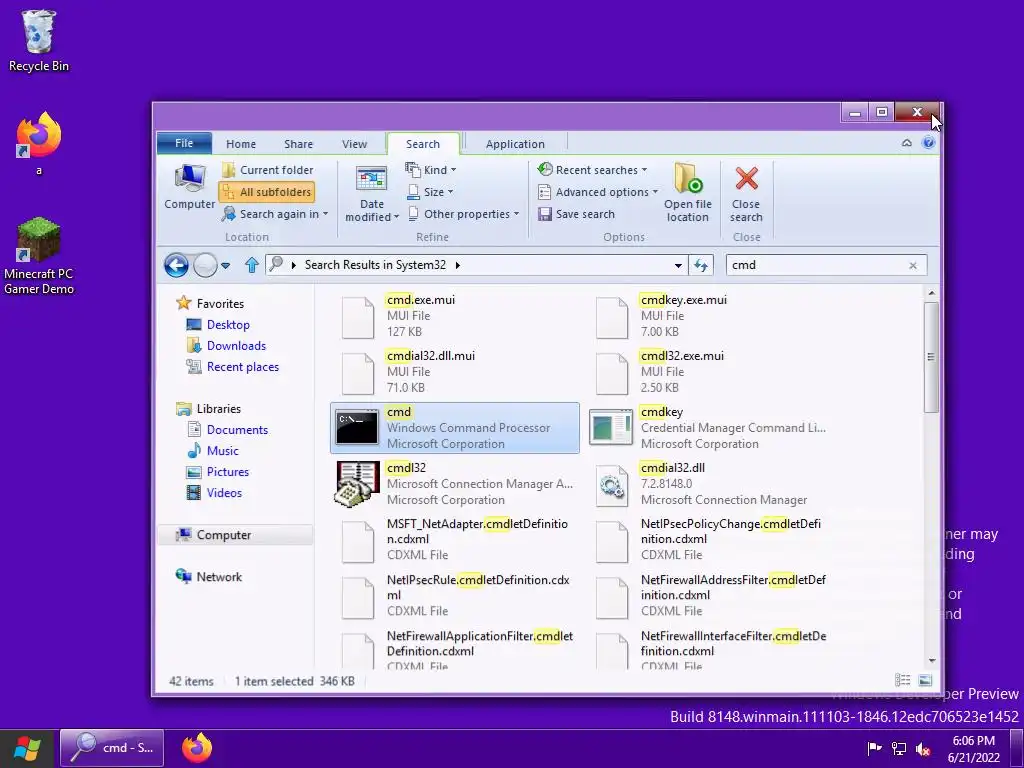The height and width of the screenshot is (768, 1024).
Task: Select Favorites header in navigation pane
Action: (220, 304)
